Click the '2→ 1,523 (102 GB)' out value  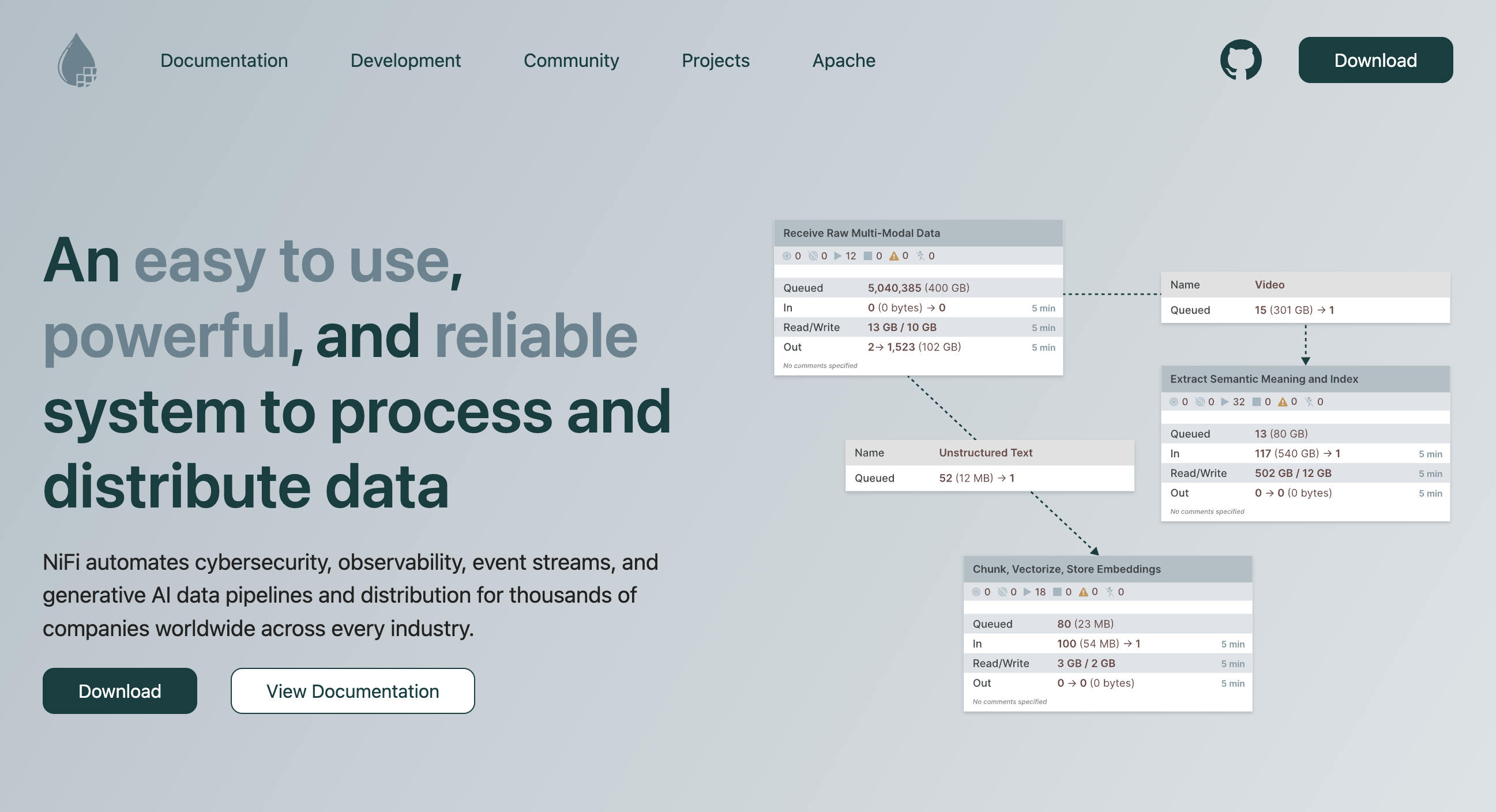click(914, 347)
